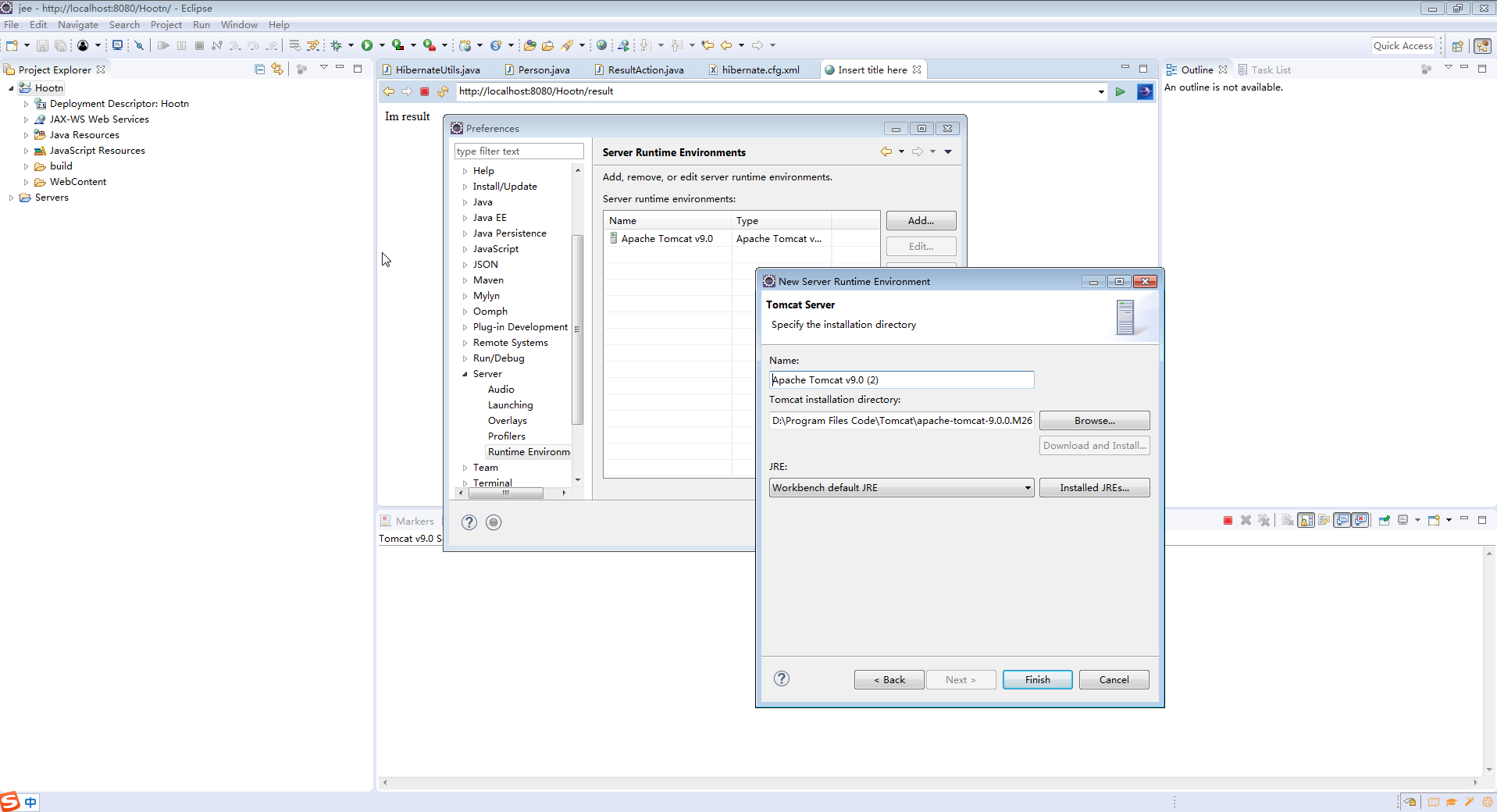Open the Run button dropdown arrow
This screenshot has width=1497, height=812.
point(382,45)
